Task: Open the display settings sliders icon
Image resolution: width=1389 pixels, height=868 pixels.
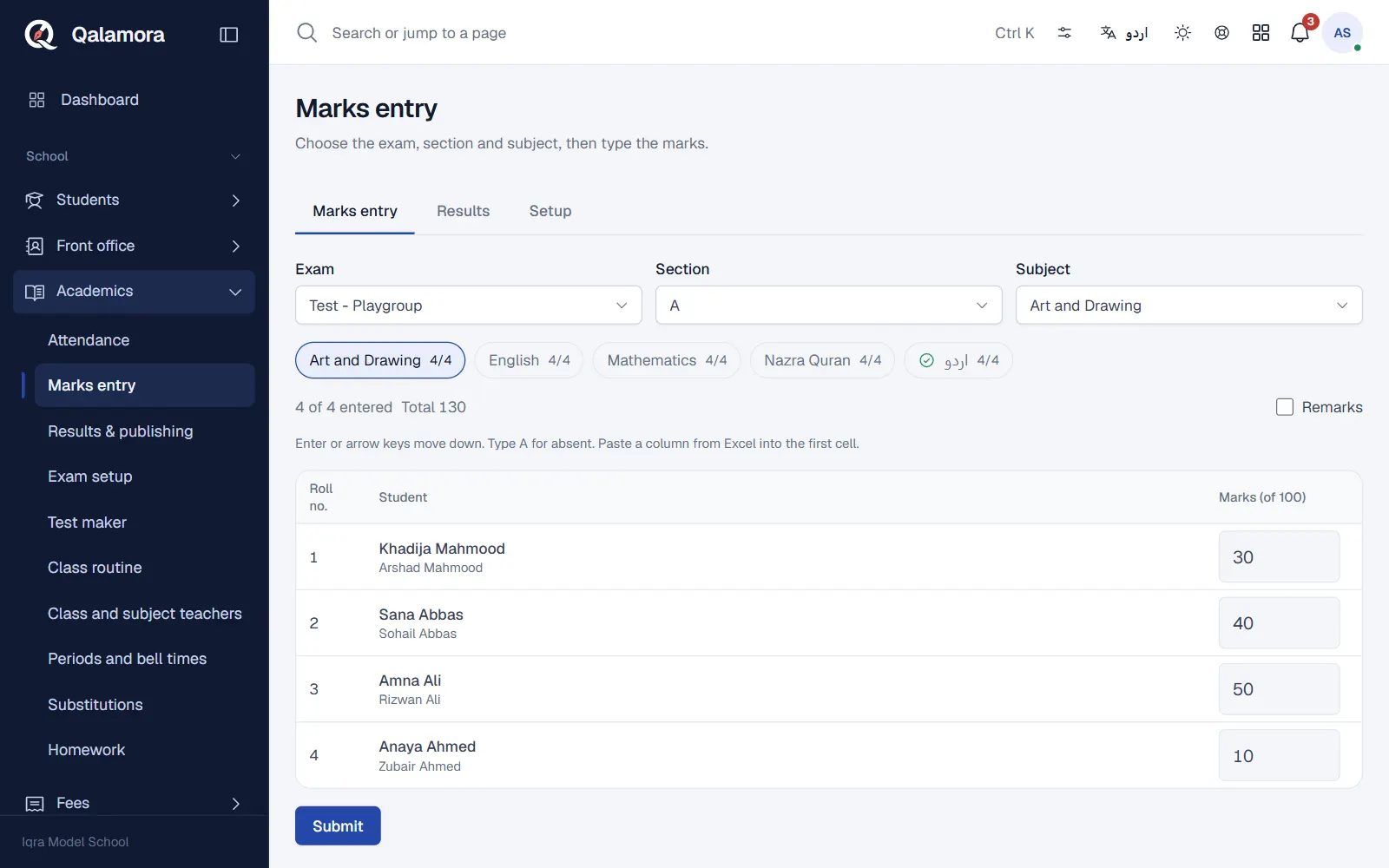Action: click(1064, 33)
